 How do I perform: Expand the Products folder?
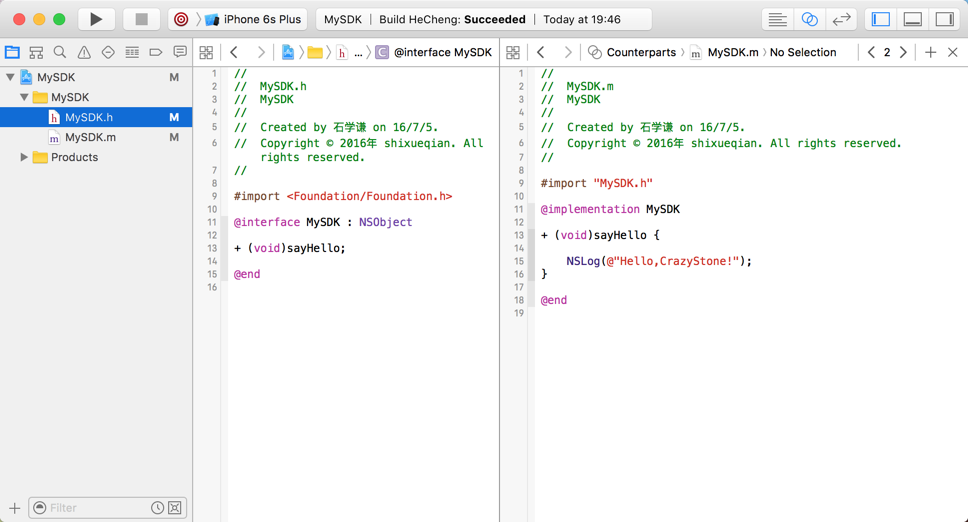(x=24, y=157)
